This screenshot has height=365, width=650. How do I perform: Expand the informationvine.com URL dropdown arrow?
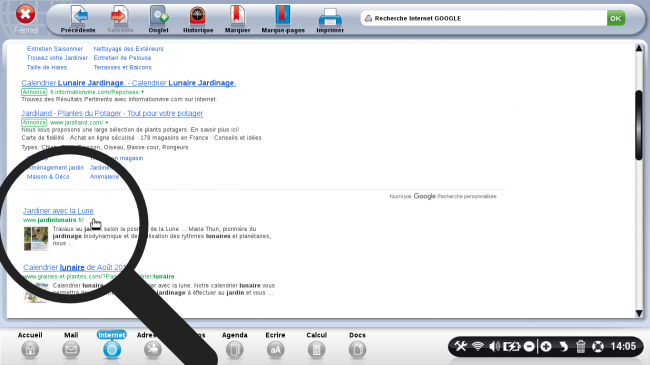tap(142, 92)
